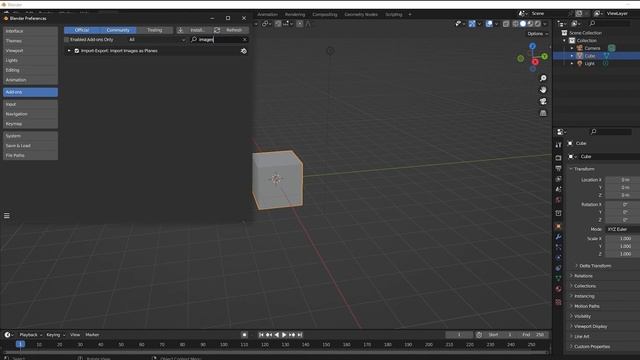Toggle the Community add-ons filter
Screen dimensions: 640x360
pyautogui.click(x=118, y=30)
